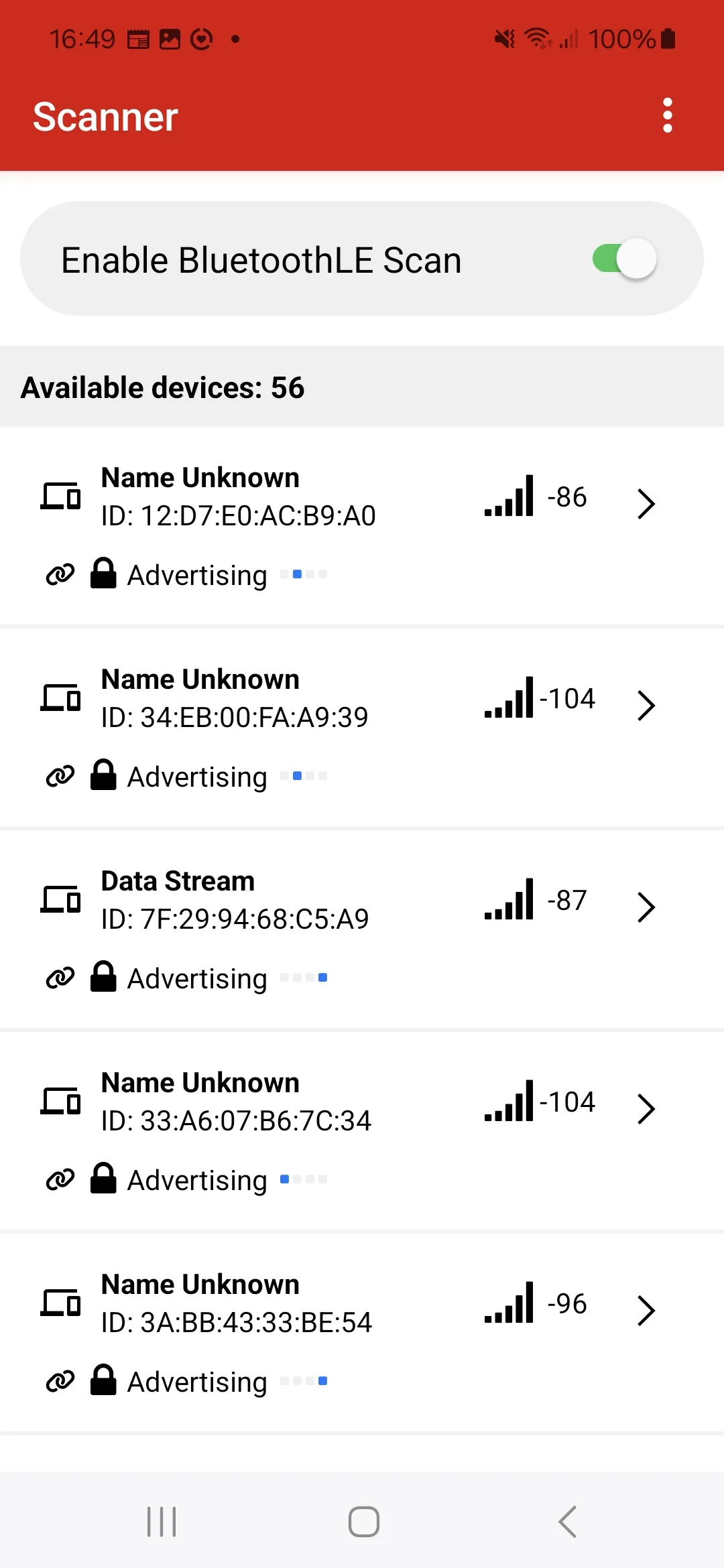Image resolution: width=724 pixels, height=1568 pixels.
Task: Open the three-dot overflow menu
Action: point(667,116)
